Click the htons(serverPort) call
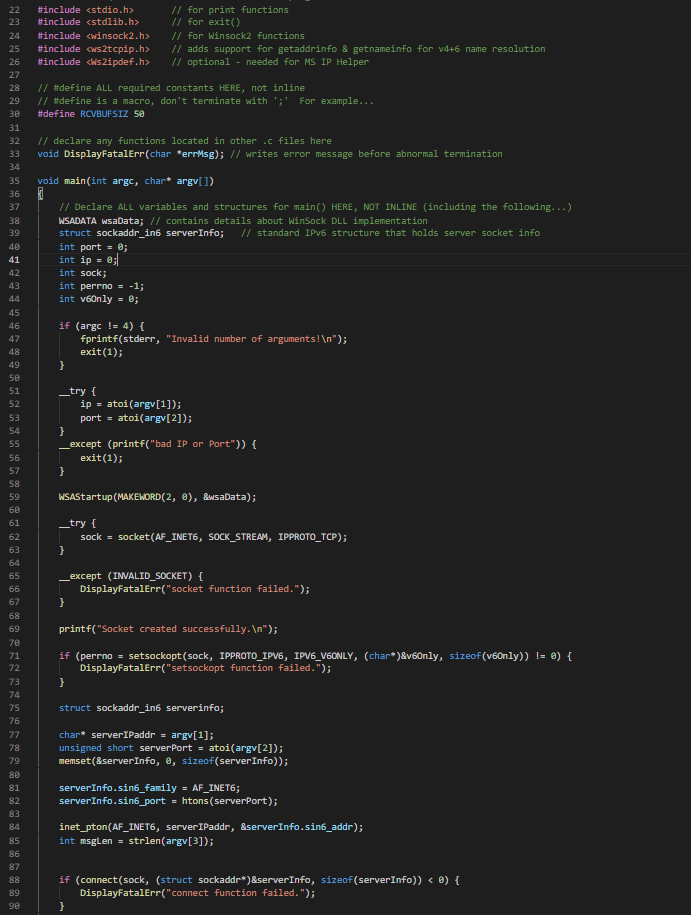The width and height of the screenshot is (691, 915). [x=227, y=801]
